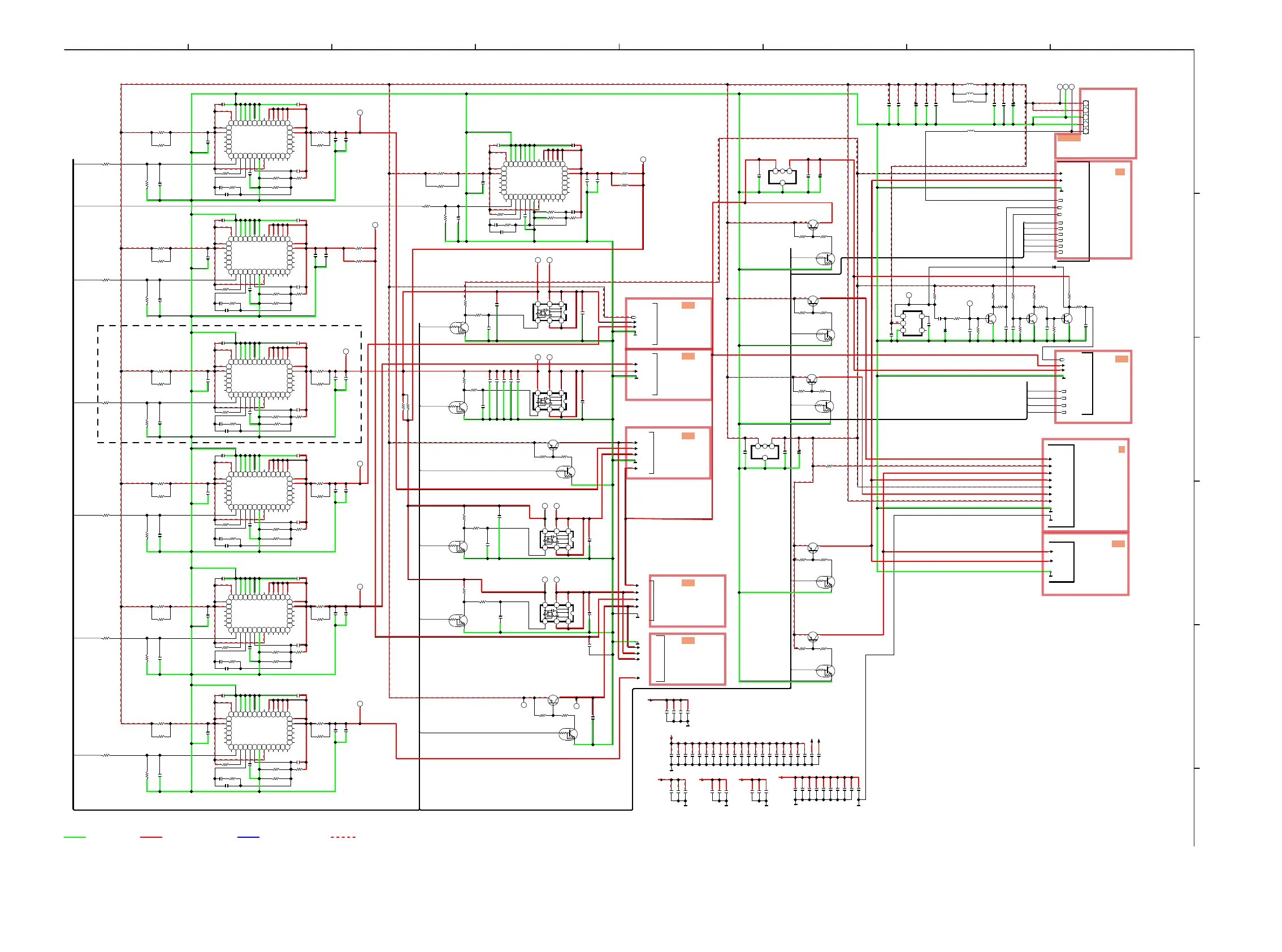Select the diode symbol above the transistor row
Screen dimensions: 1282x952
coord(1054,267)
